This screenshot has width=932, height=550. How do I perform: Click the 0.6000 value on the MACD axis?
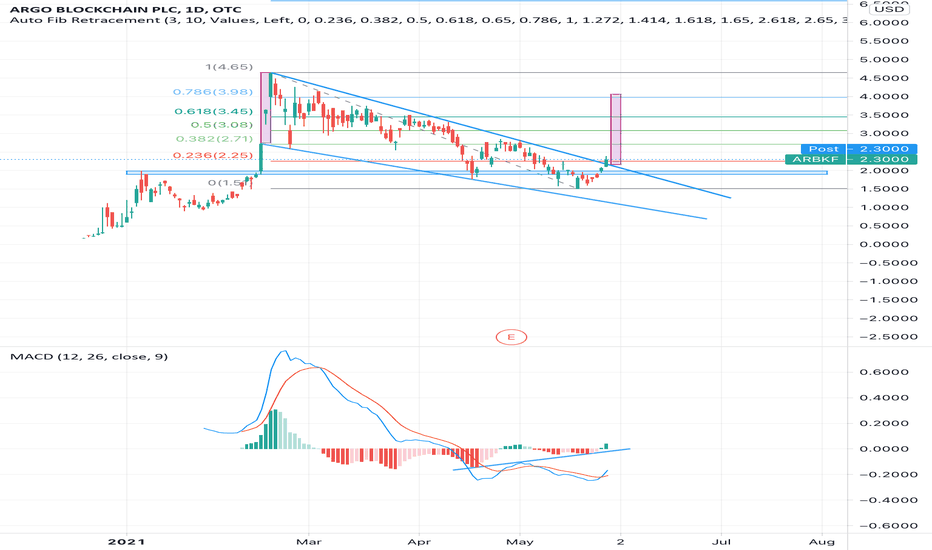884,372
